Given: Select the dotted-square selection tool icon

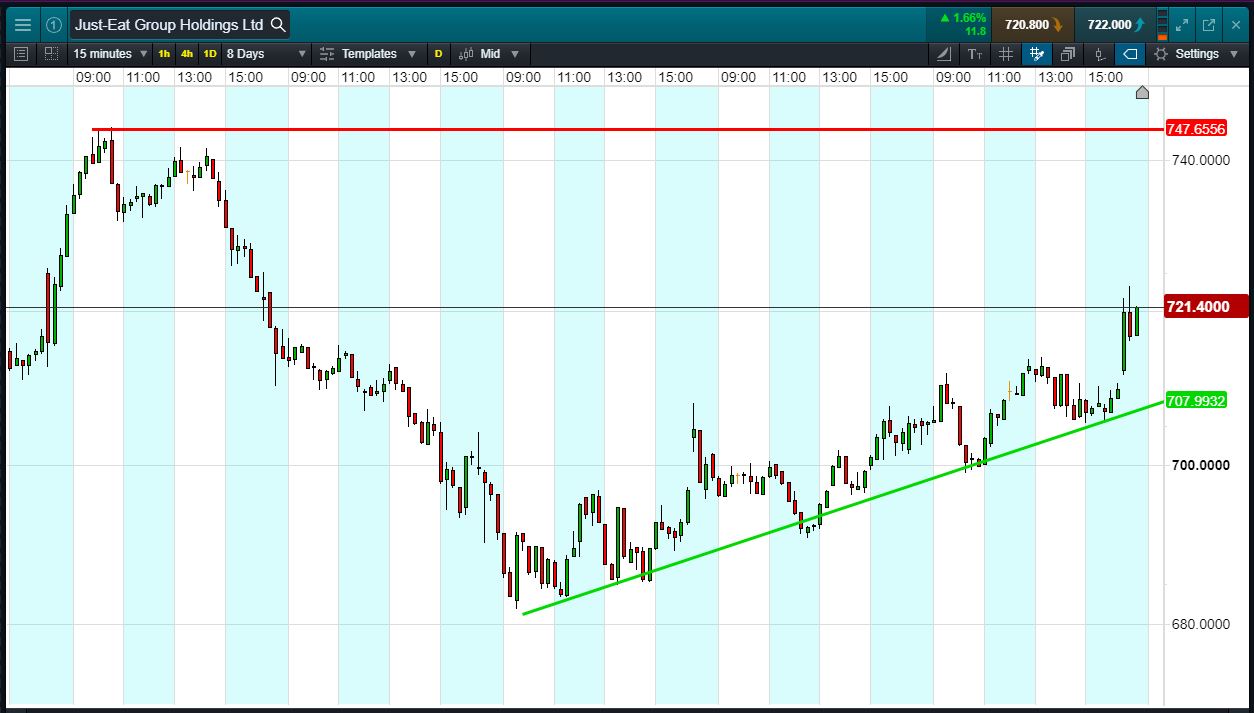Looking at the screenshot, I should pyautogui.click(x=51, y=54).
